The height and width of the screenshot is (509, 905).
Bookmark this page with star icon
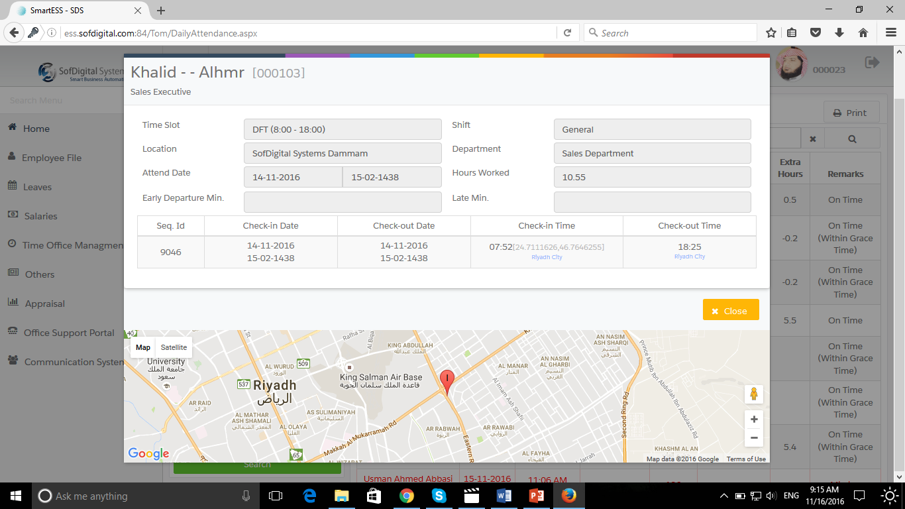771,33
